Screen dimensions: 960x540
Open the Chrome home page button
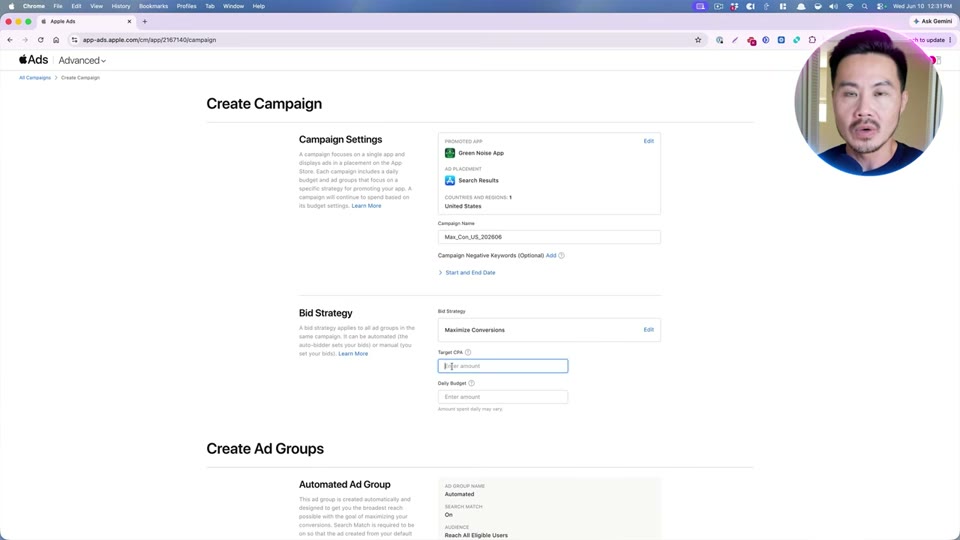56,40
